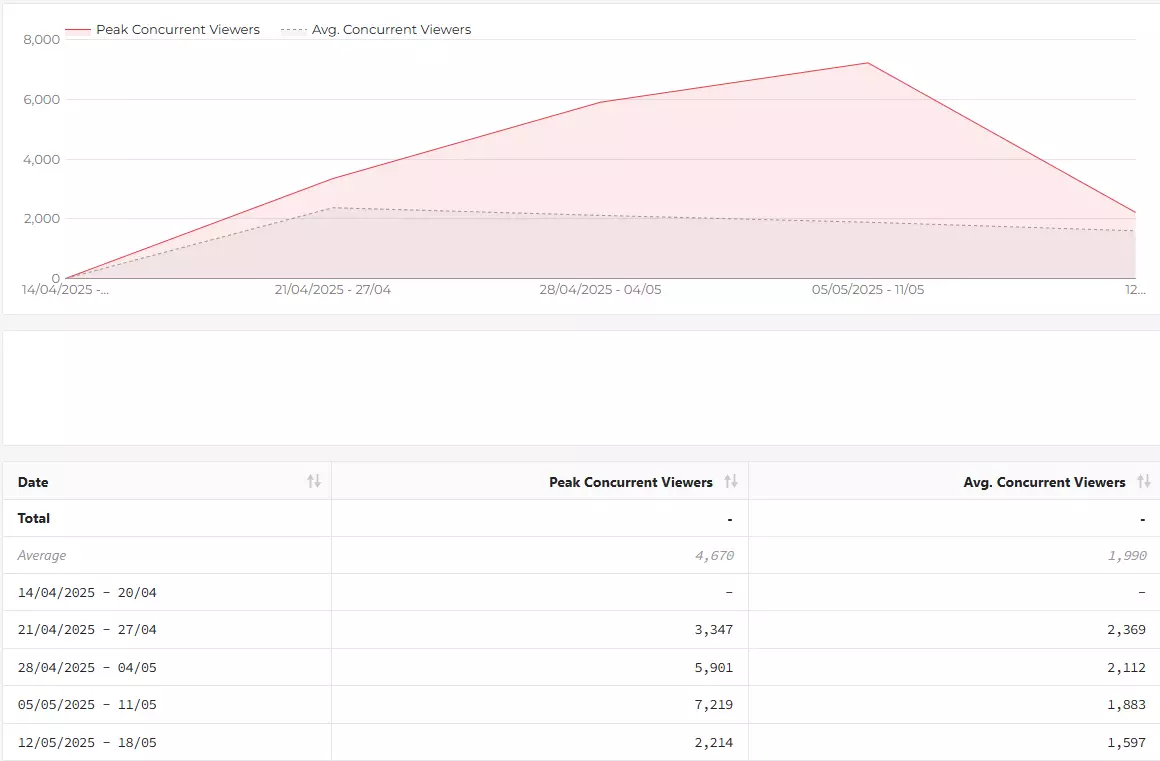This screenshot has height=761, width=1160.
Task: Click avg viewers value 2,369
Action: (1127, 629)
